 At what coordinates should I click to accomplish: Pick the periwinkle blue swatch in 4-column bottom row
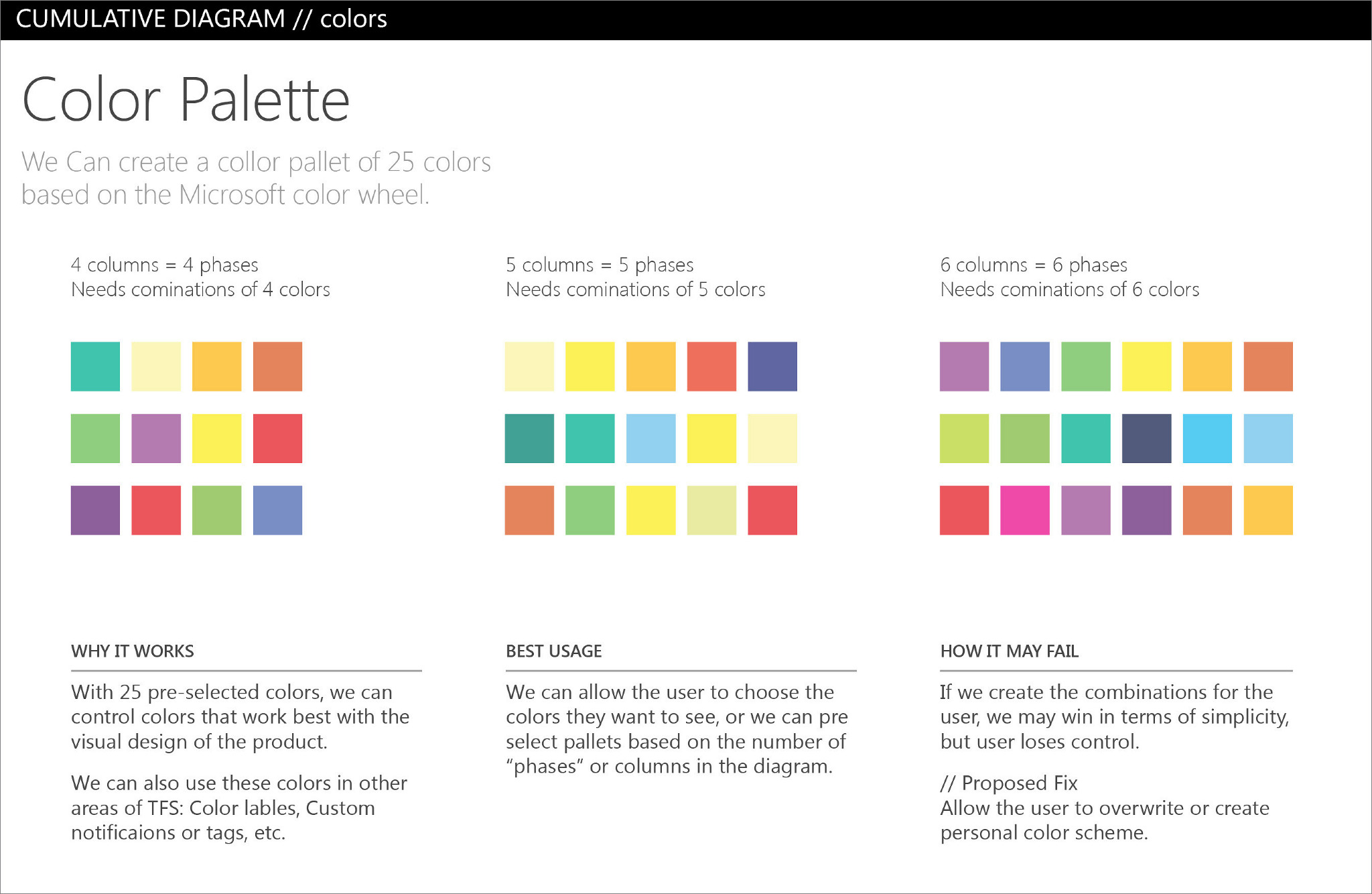[x=277, y=510]
